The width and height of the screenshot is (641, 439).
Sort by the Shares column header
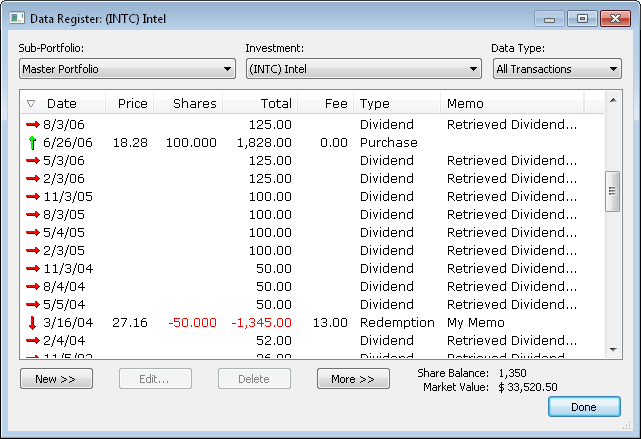click(x=193, y=104)
